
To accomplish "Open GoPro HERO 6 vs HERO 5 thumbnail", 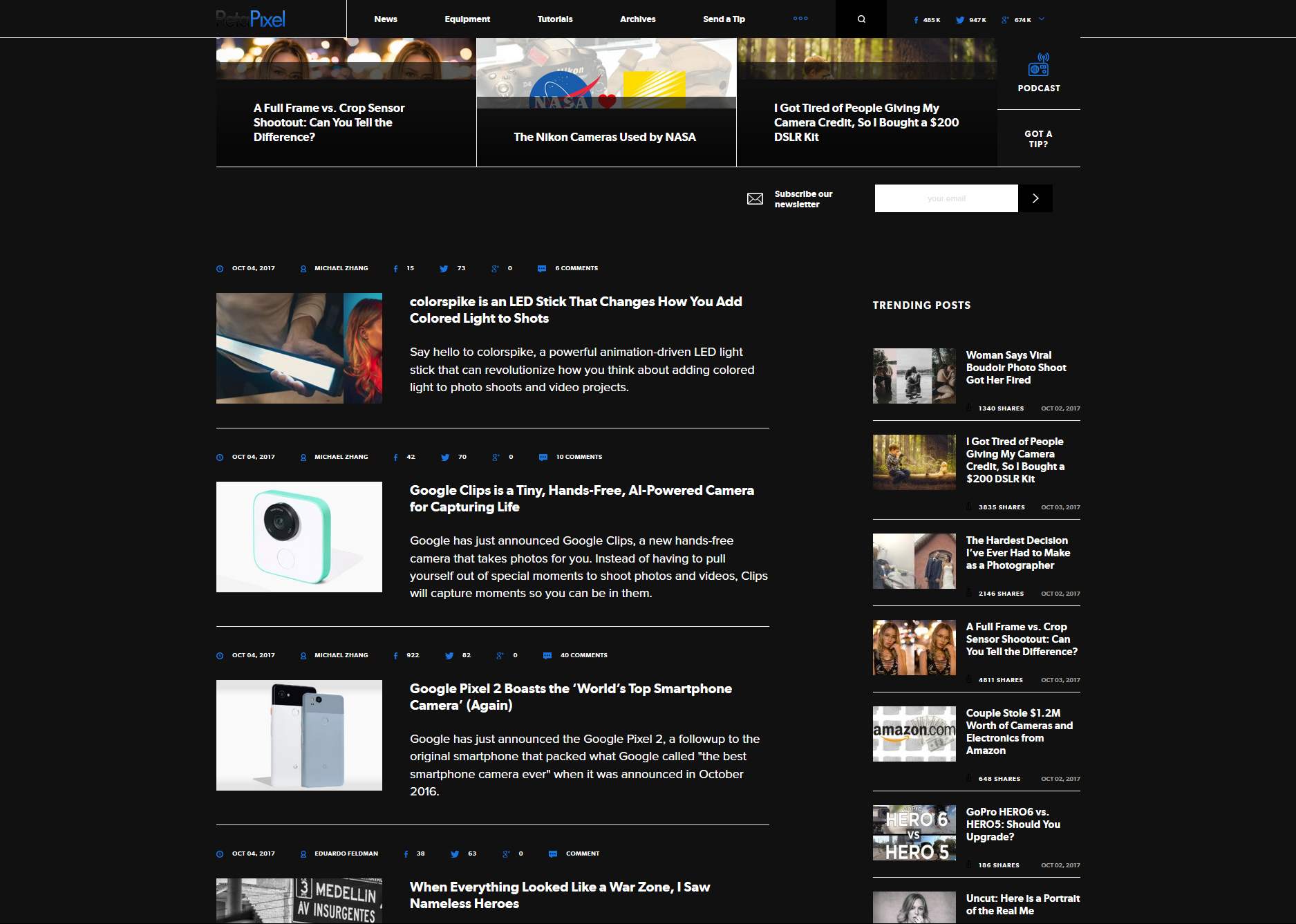I will pyautogui.click(x=914, y=833).
